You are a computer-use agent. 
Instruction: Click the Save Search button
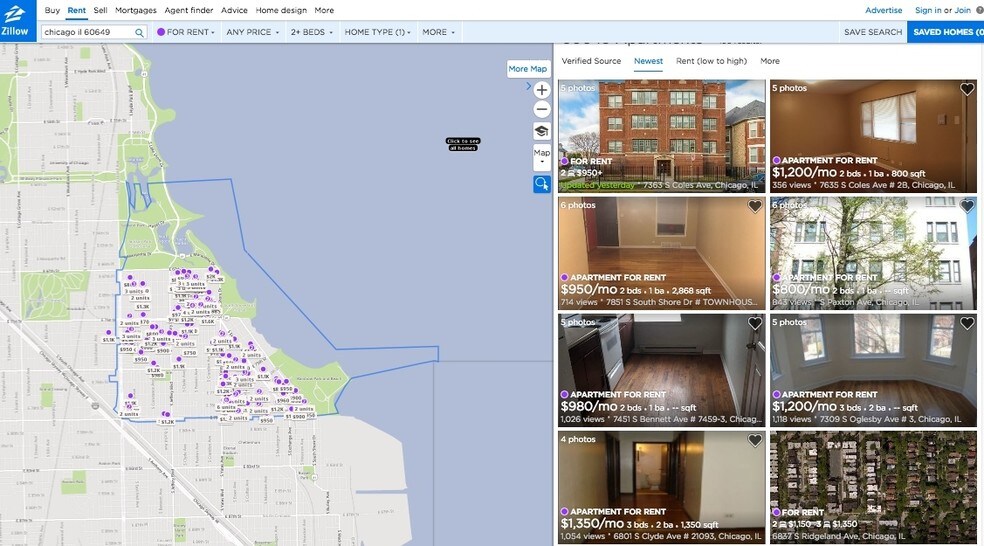(873, 32)
